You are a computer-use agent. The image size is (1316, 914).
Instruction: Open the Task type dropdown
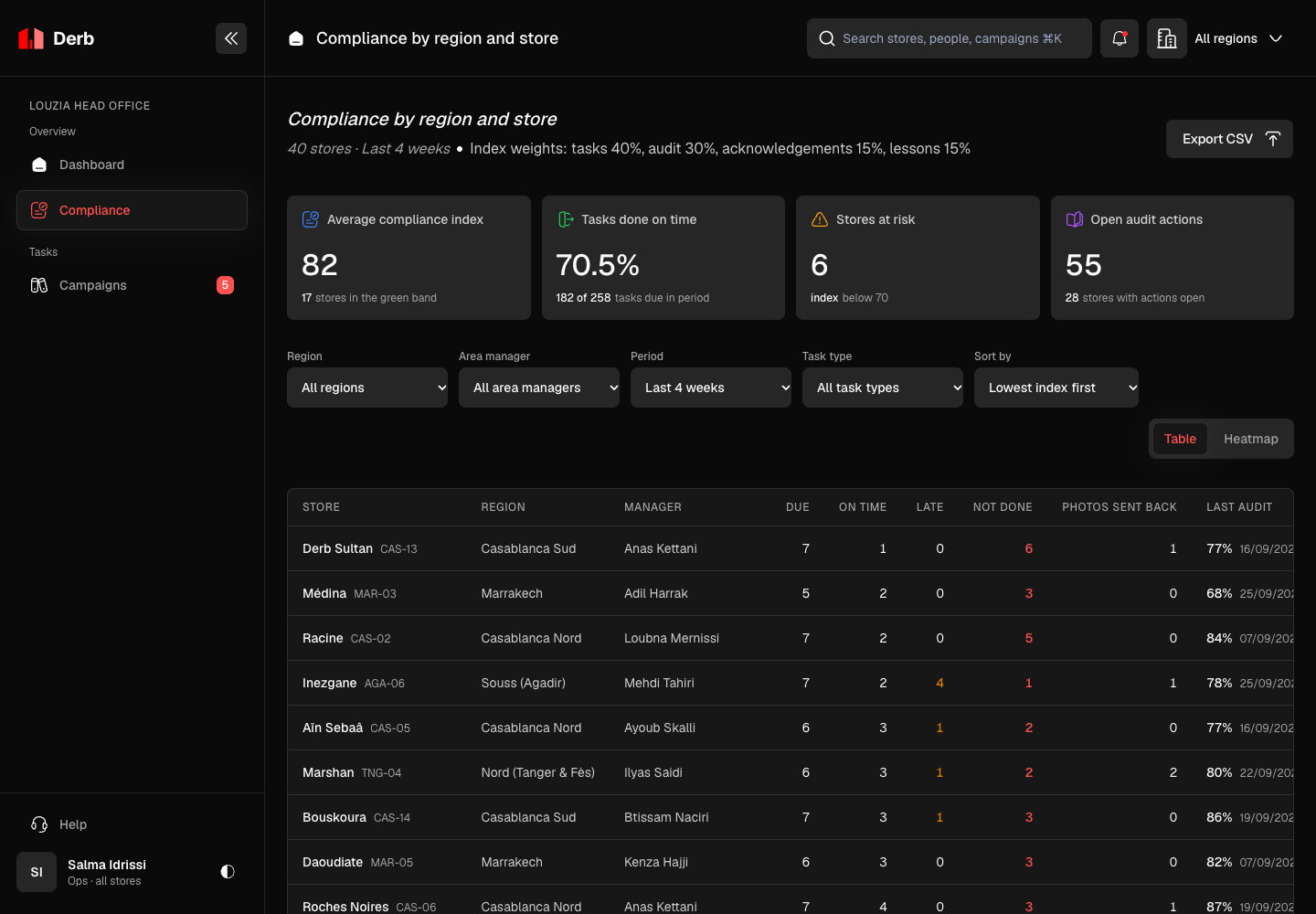click(x=883, y=388)
